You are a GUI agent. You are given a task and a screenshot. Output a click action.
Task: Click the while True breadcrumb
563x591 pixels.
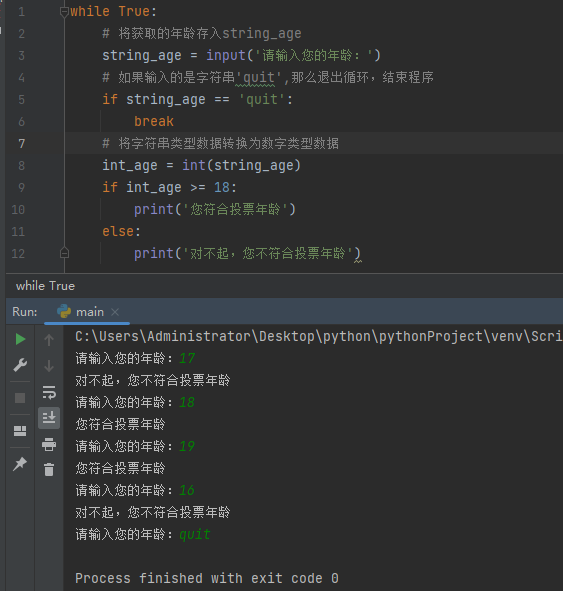point(45,286)
